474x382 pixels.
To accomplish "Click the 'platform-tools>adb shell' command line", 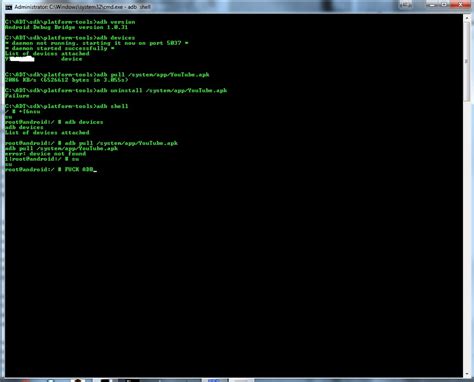I will (x=67, y=106).
